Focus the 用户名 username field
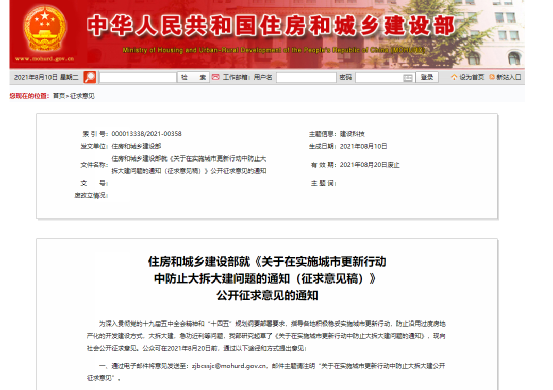The height and width of the screenshot is (390, 553). pyautogui.click(x=306, y=78)
